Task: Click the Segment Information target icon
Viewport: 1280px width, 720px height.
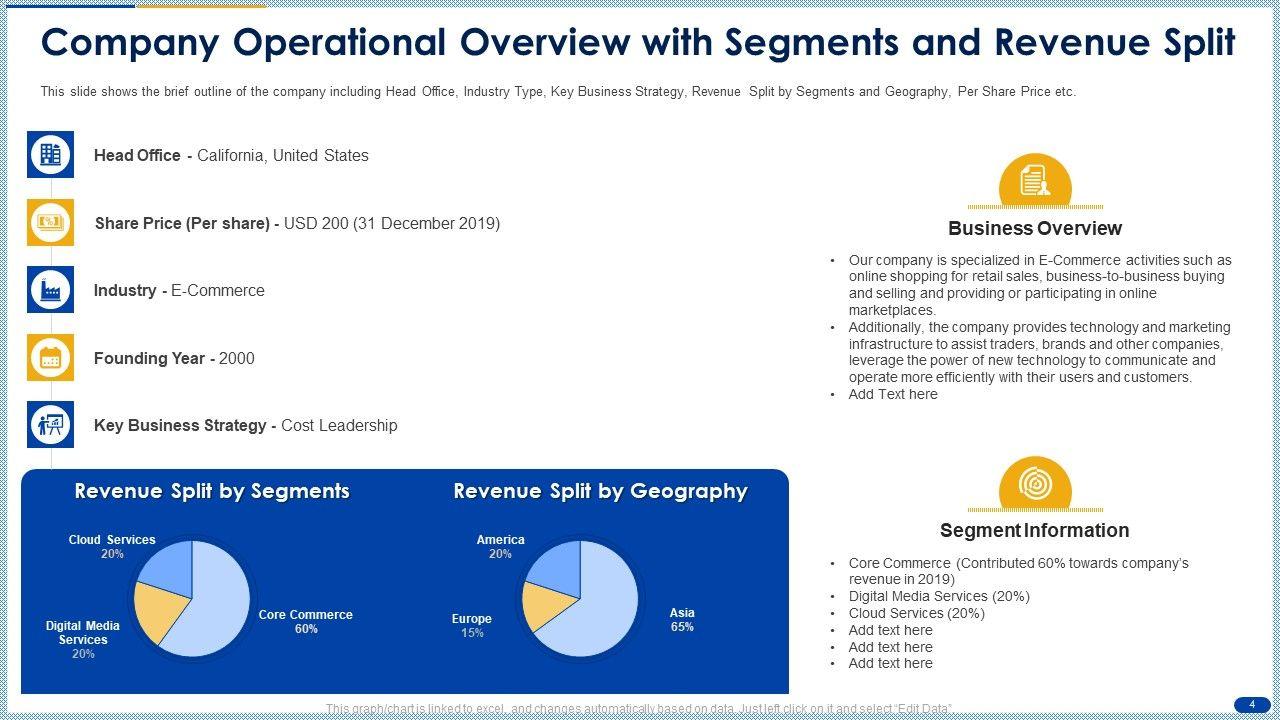Action: coord(1035,484)
